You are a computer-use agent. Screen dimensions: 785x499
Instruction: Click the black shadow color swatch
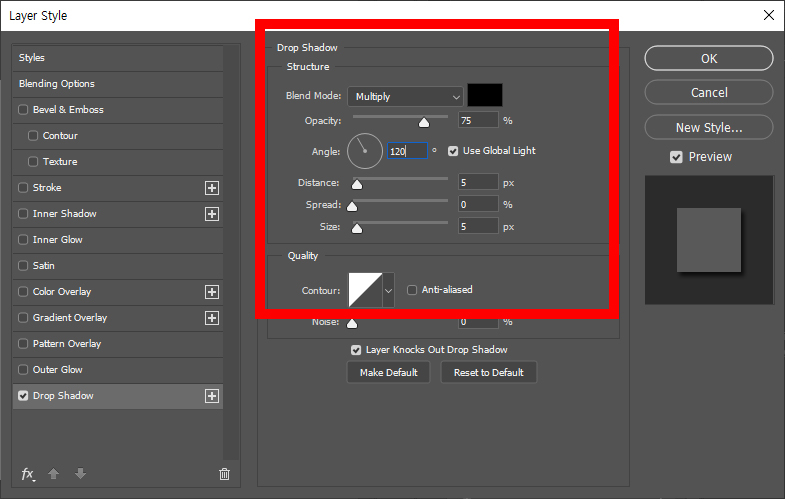pos(485,95)
